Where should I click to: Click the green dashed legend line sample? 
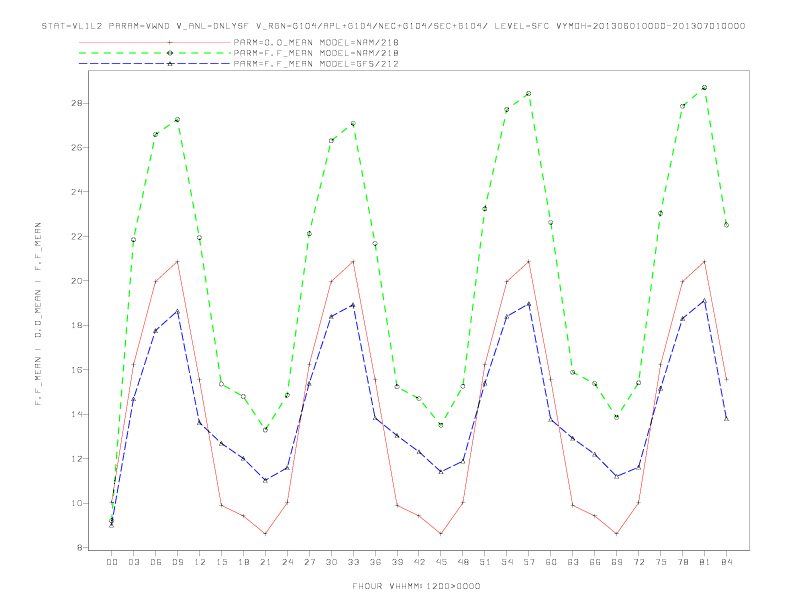tap(155, 53)
